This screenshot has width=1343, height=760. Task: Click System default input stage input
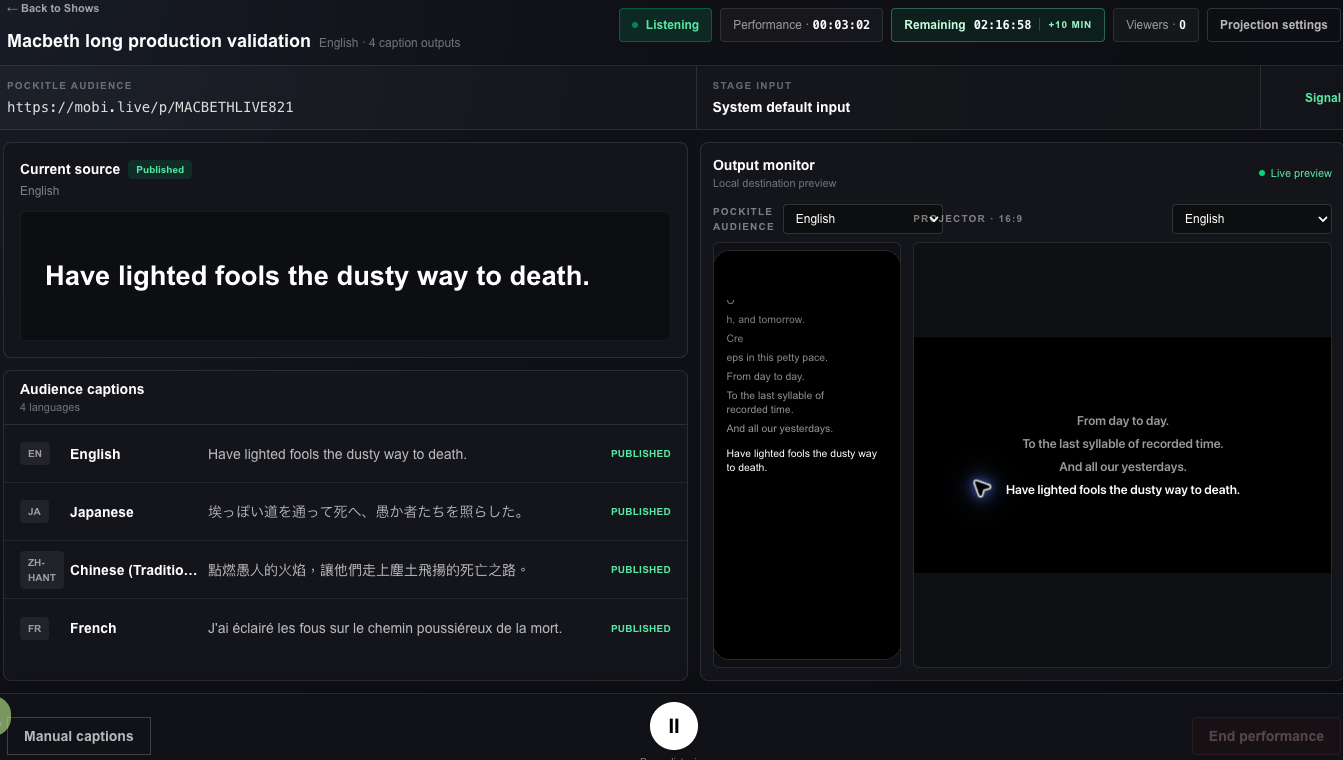(781, 107)
